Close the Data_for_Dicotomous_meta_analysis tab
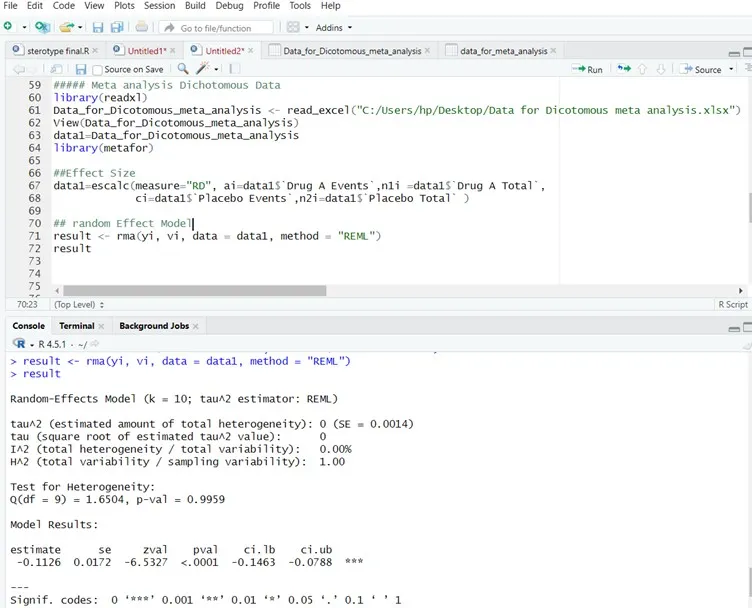 coord(427,50)
